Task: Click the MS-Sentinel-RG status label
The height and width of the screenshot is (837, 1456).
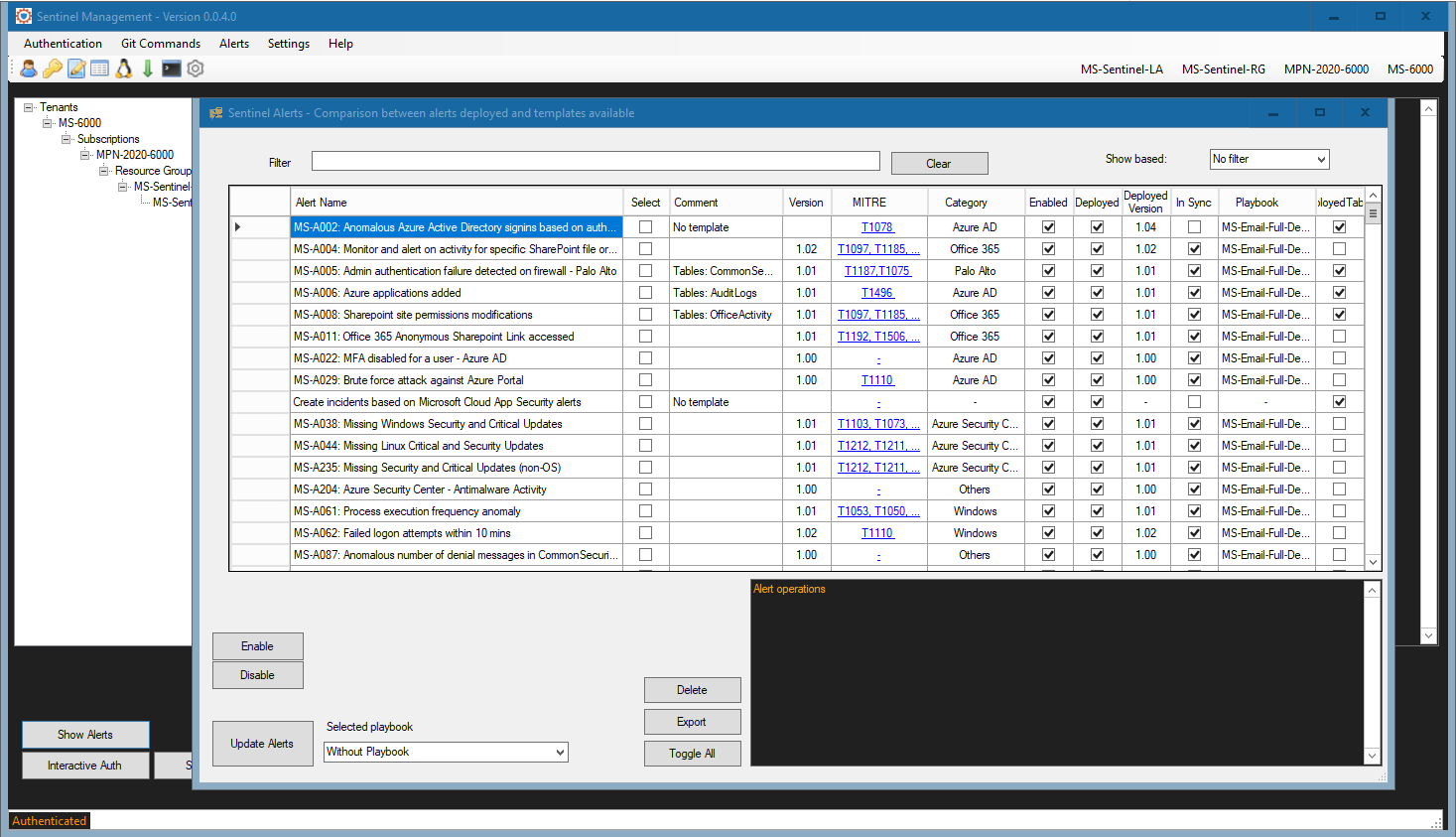Action: click(x=1224, y=70)
